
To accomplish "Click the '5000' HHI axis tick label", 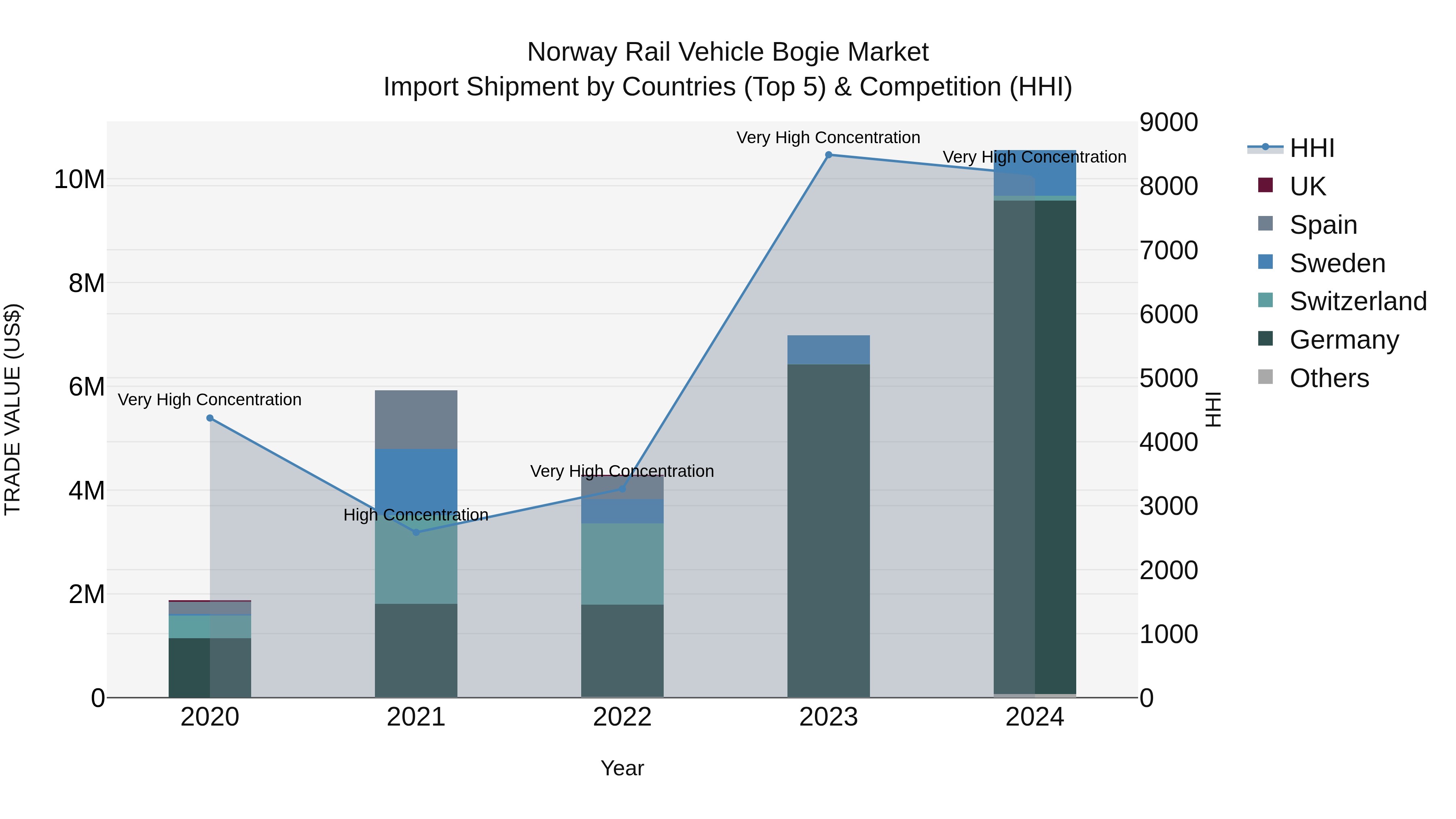I will pos(1169,378).
